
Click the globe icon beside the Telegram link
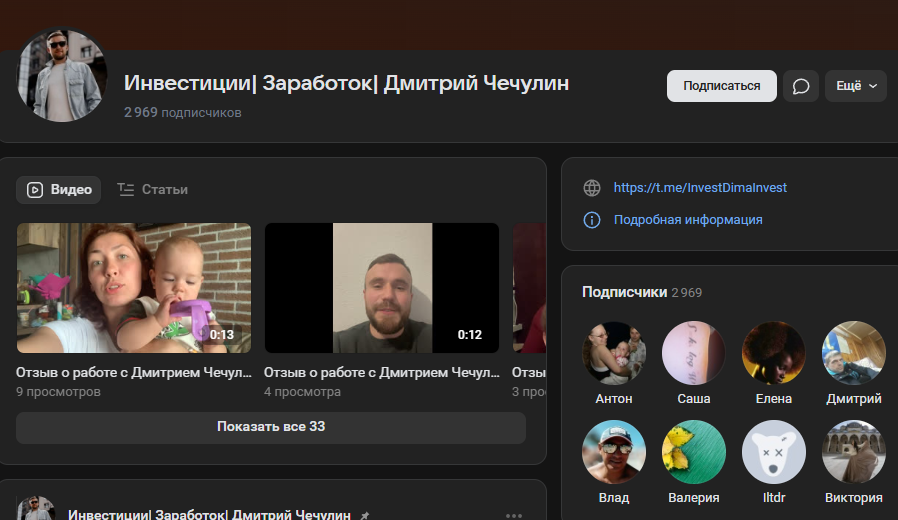point(592,188)
